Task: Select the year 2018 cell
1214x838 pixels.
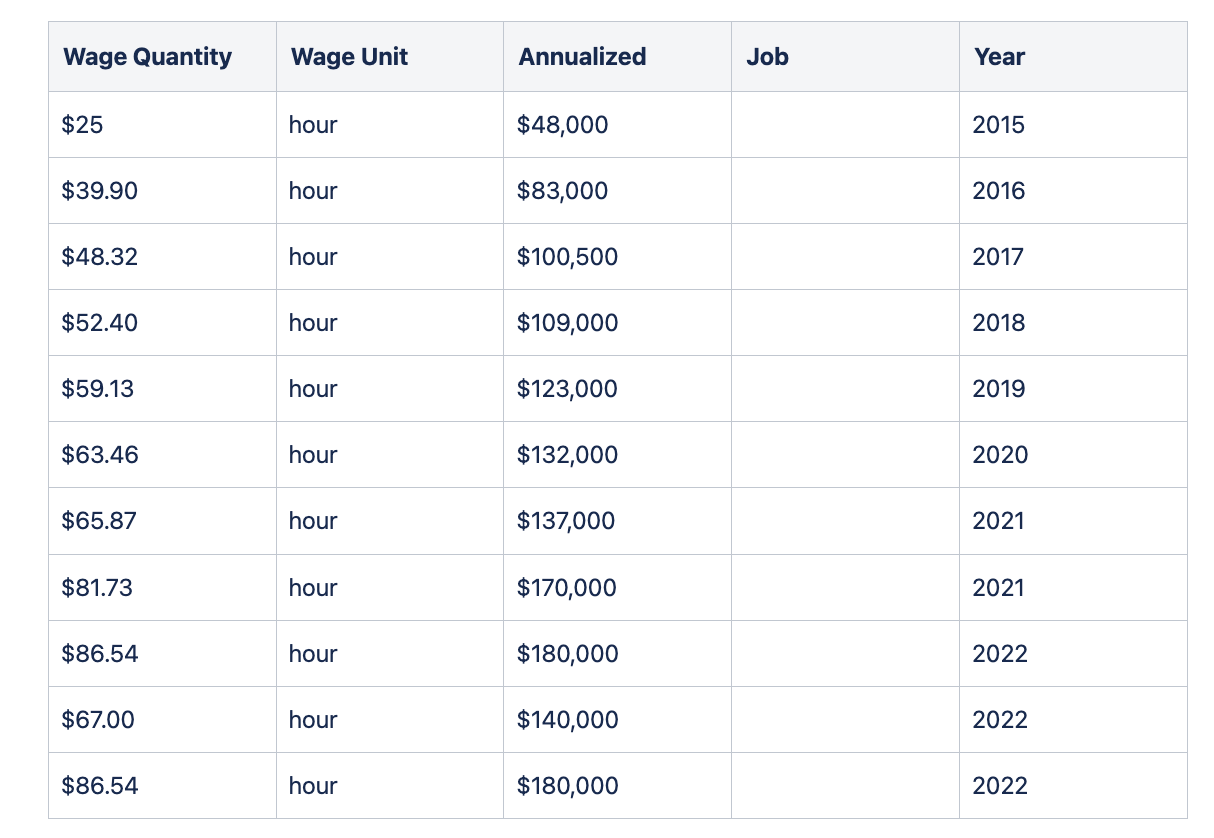Action: (x=998, y=323)
